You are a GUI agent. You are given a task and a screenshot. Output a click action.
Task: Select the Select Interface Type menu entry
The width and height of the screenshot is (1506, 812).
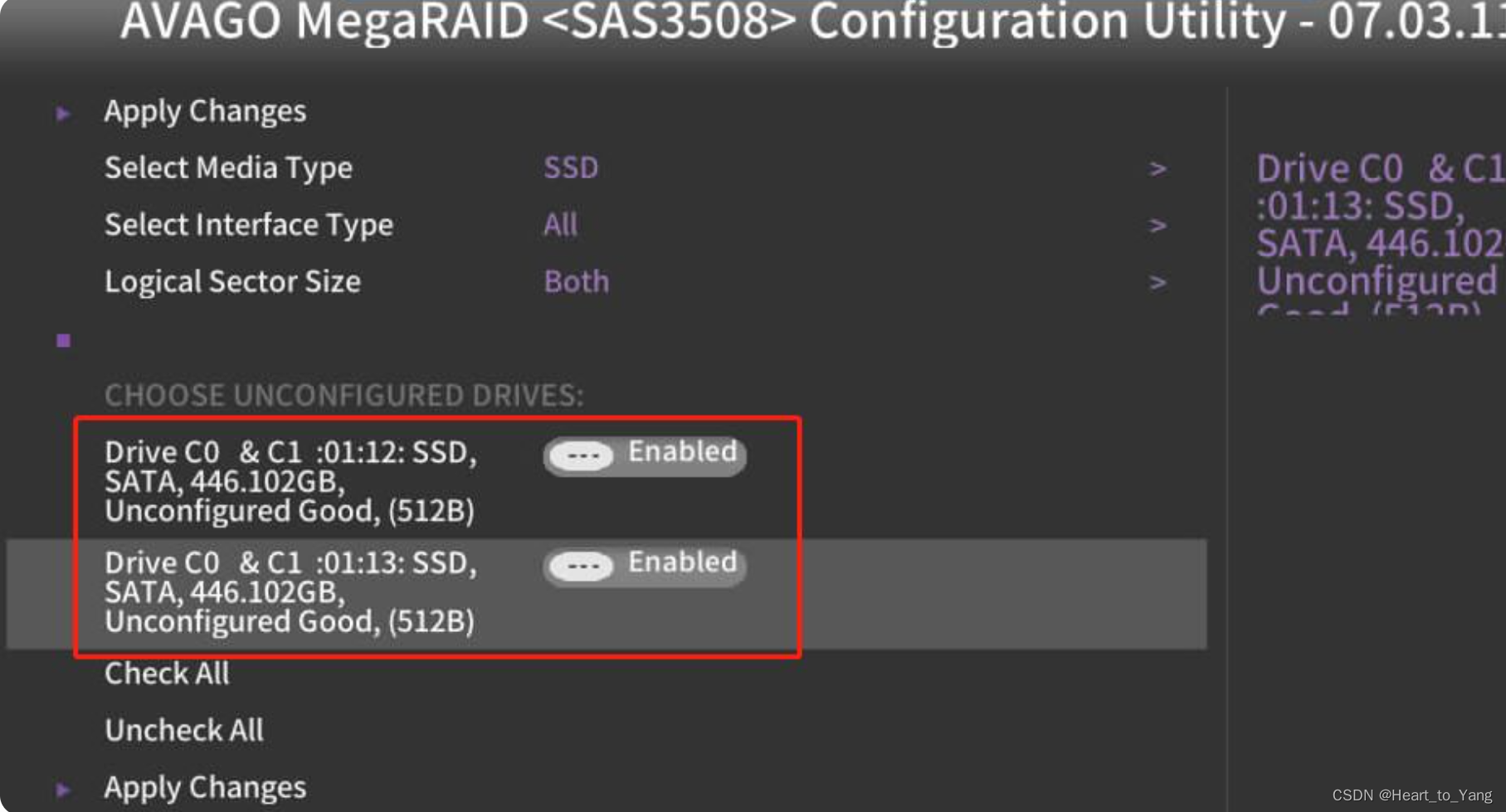pyautogui.click(x=248, y=225)
